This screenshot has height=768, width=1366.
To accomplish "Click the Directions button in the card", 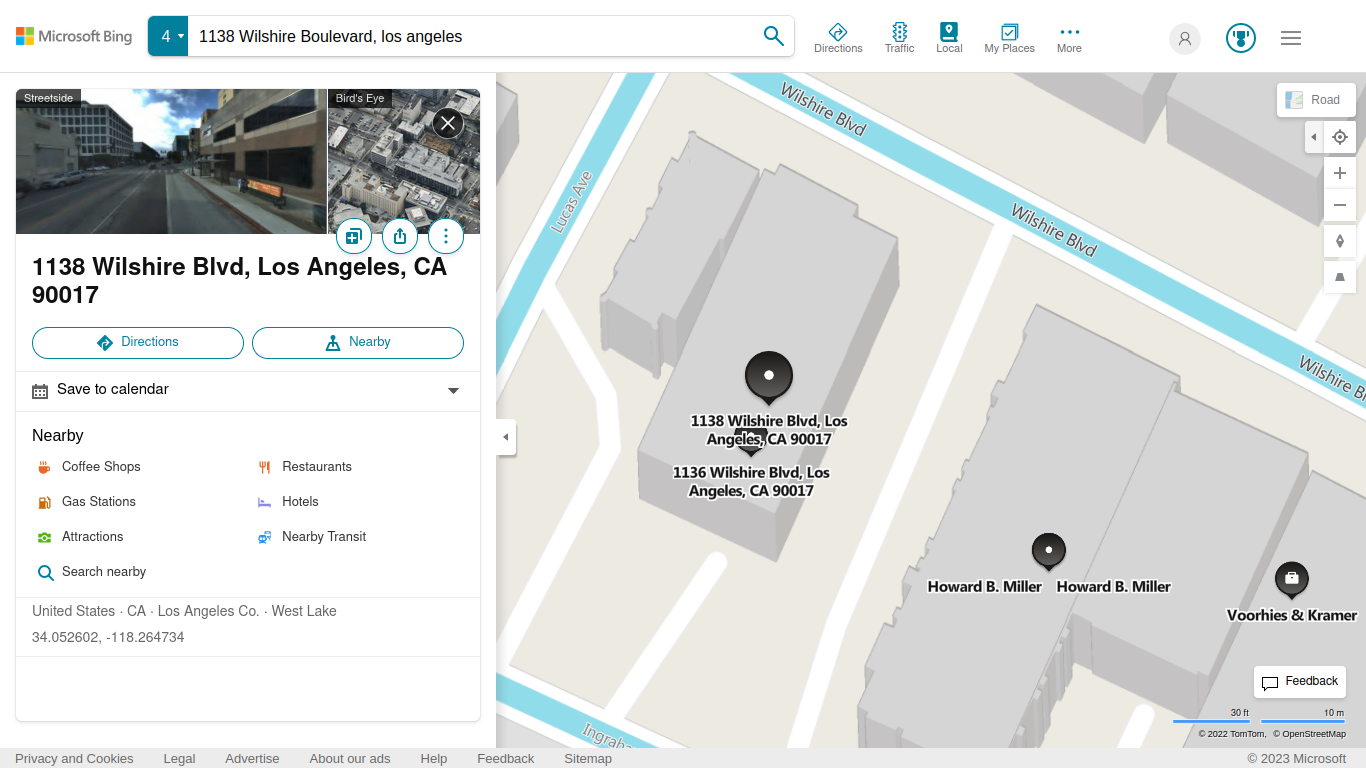I will tap(138, 343).
